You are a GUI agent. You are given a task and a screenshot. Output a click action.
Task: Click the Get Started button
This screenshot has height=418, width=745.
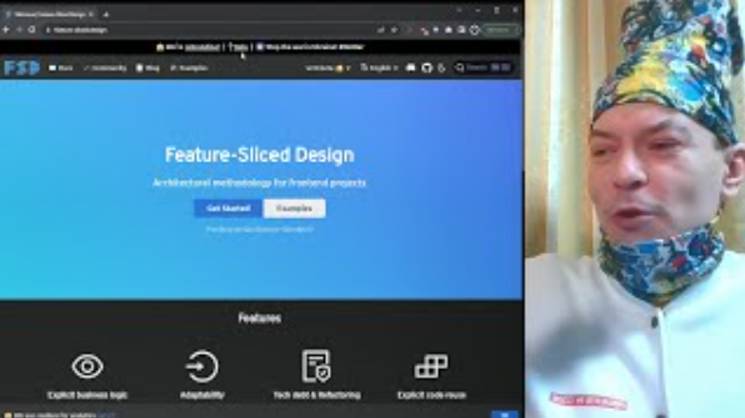[228, 208]
